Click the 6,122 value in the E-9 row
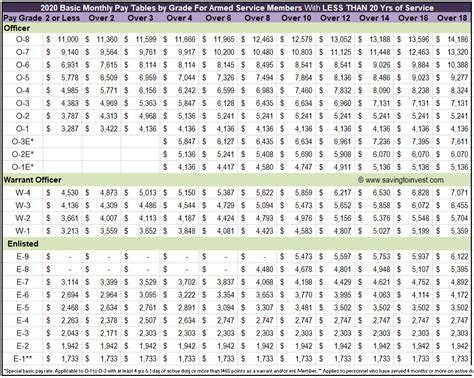This screenshot has height=378, width=474. (459, 257)
